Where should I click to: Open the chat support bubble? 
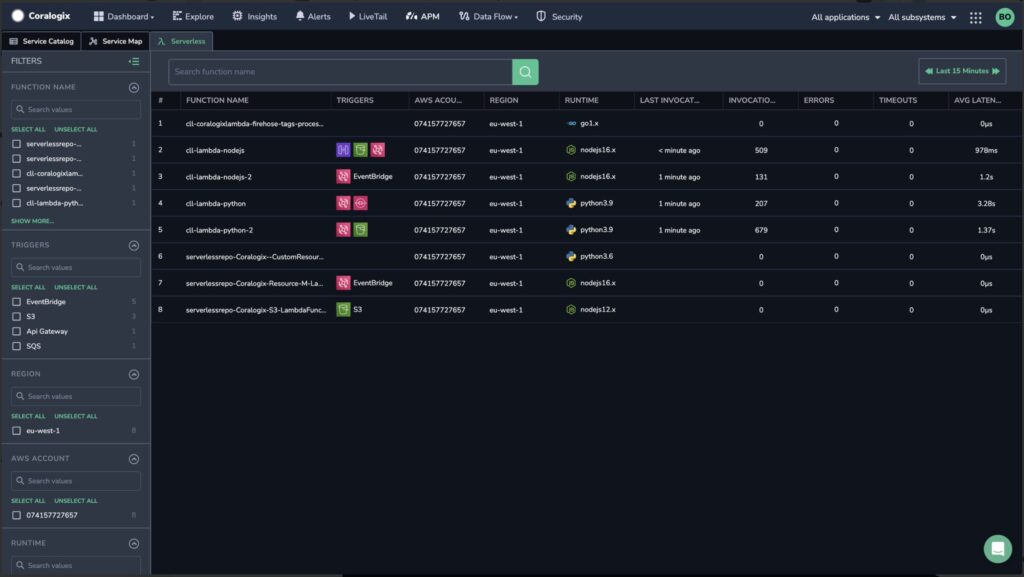997,549
